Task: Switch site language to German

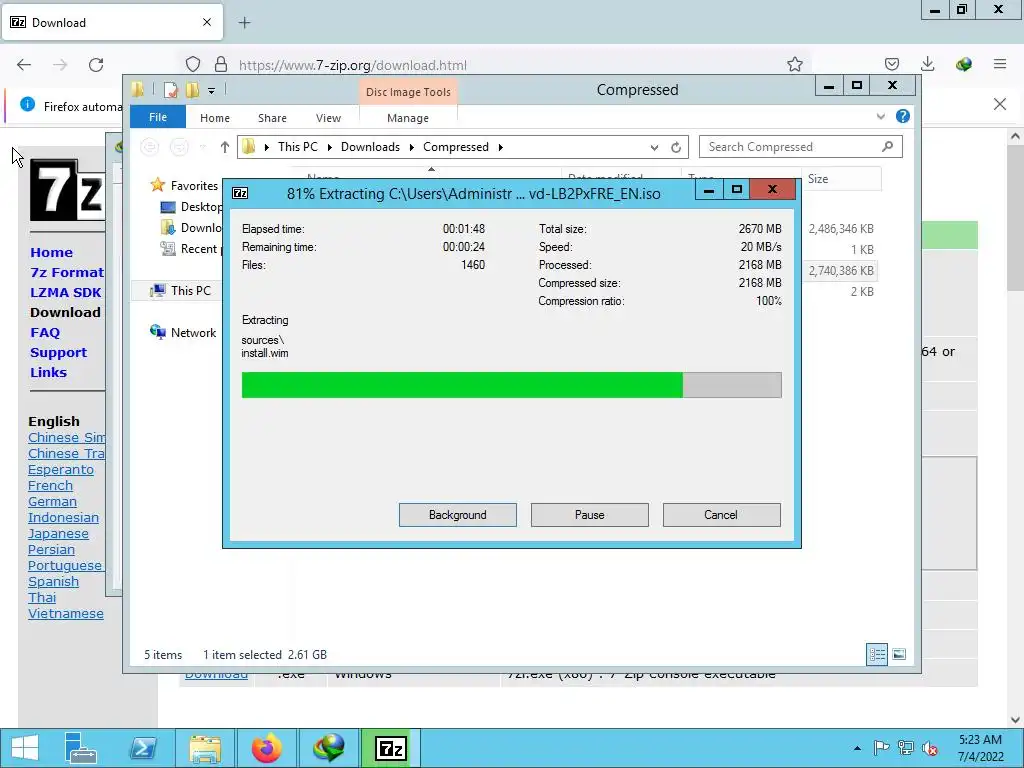Action: [52, 502]
